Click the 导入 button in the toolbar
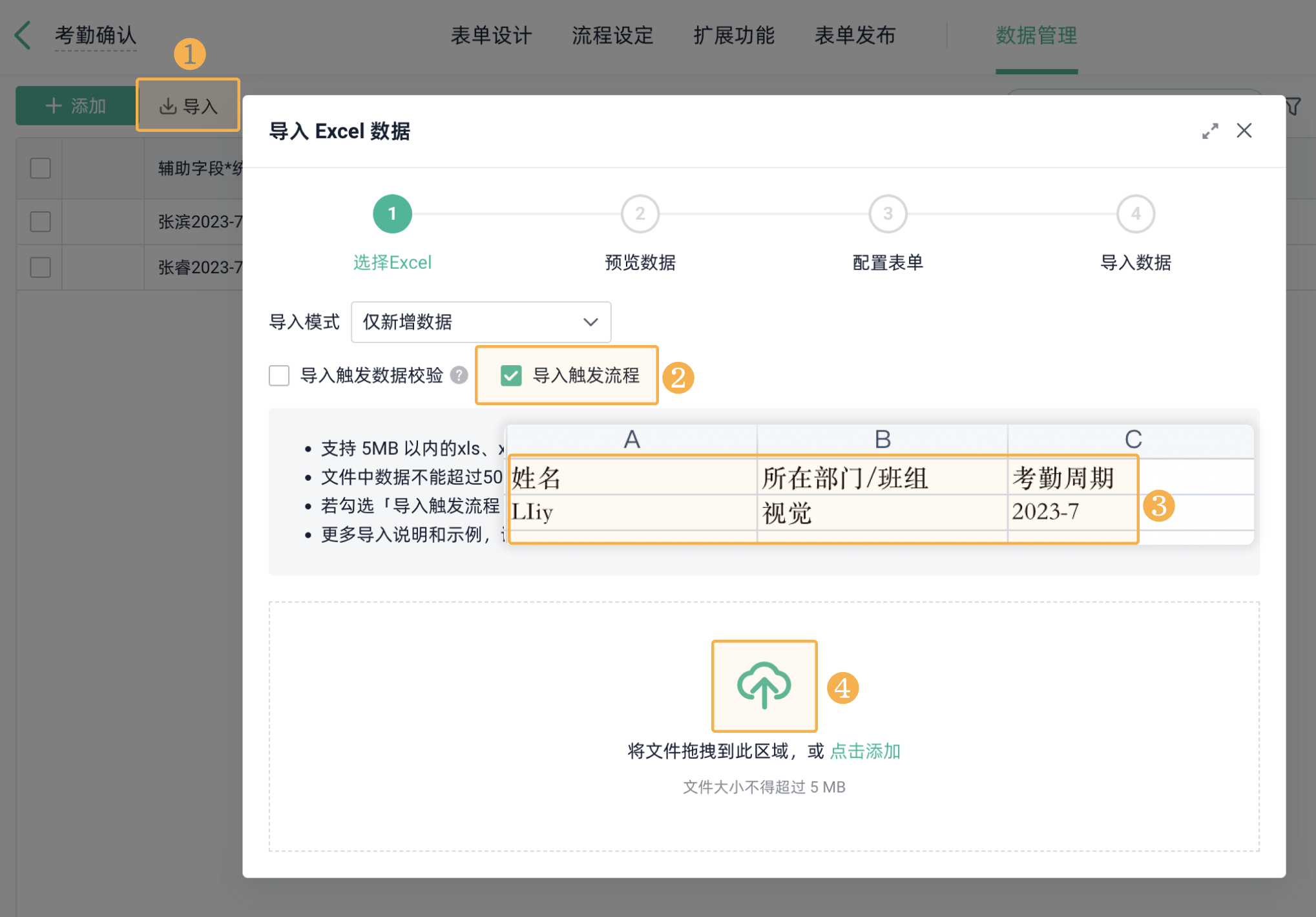1316x917 pixels. [x=188, y=105]
